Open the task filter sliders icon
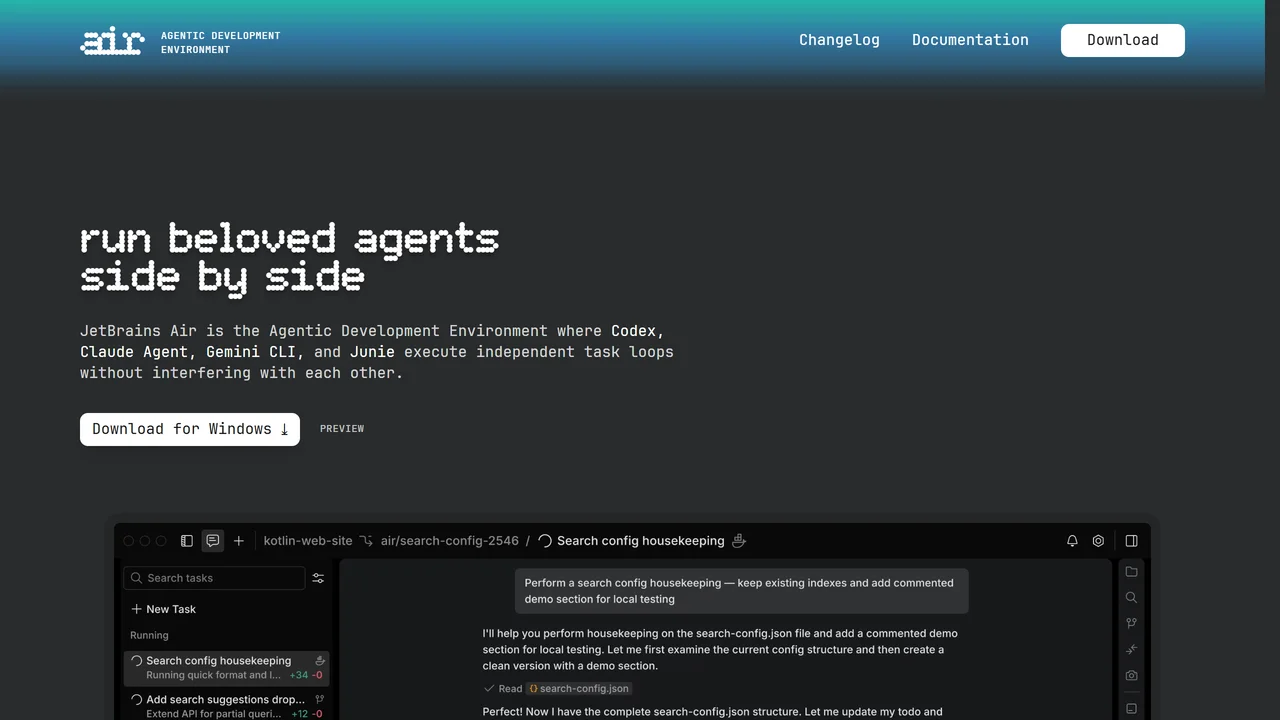Viewport: 1280px width, 720px height. (x=318, y=578)
